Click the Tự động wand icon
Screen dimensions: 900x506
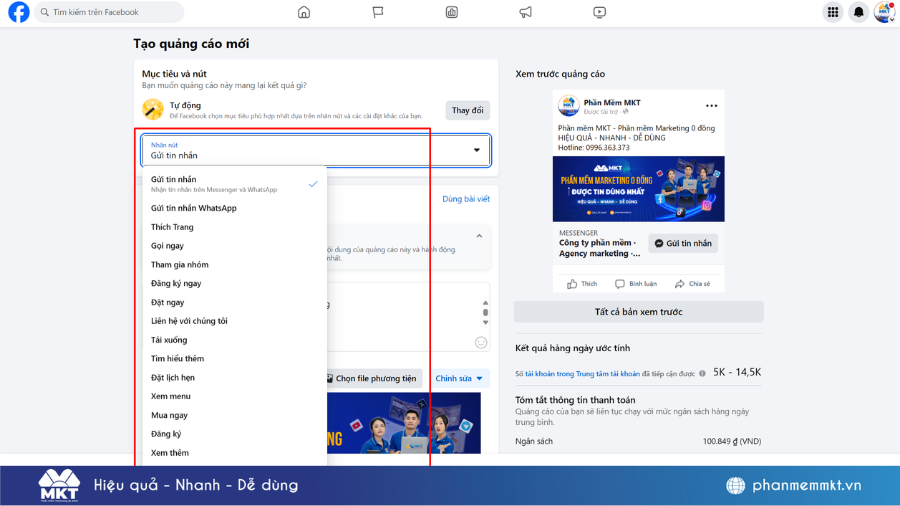(153, 109)
